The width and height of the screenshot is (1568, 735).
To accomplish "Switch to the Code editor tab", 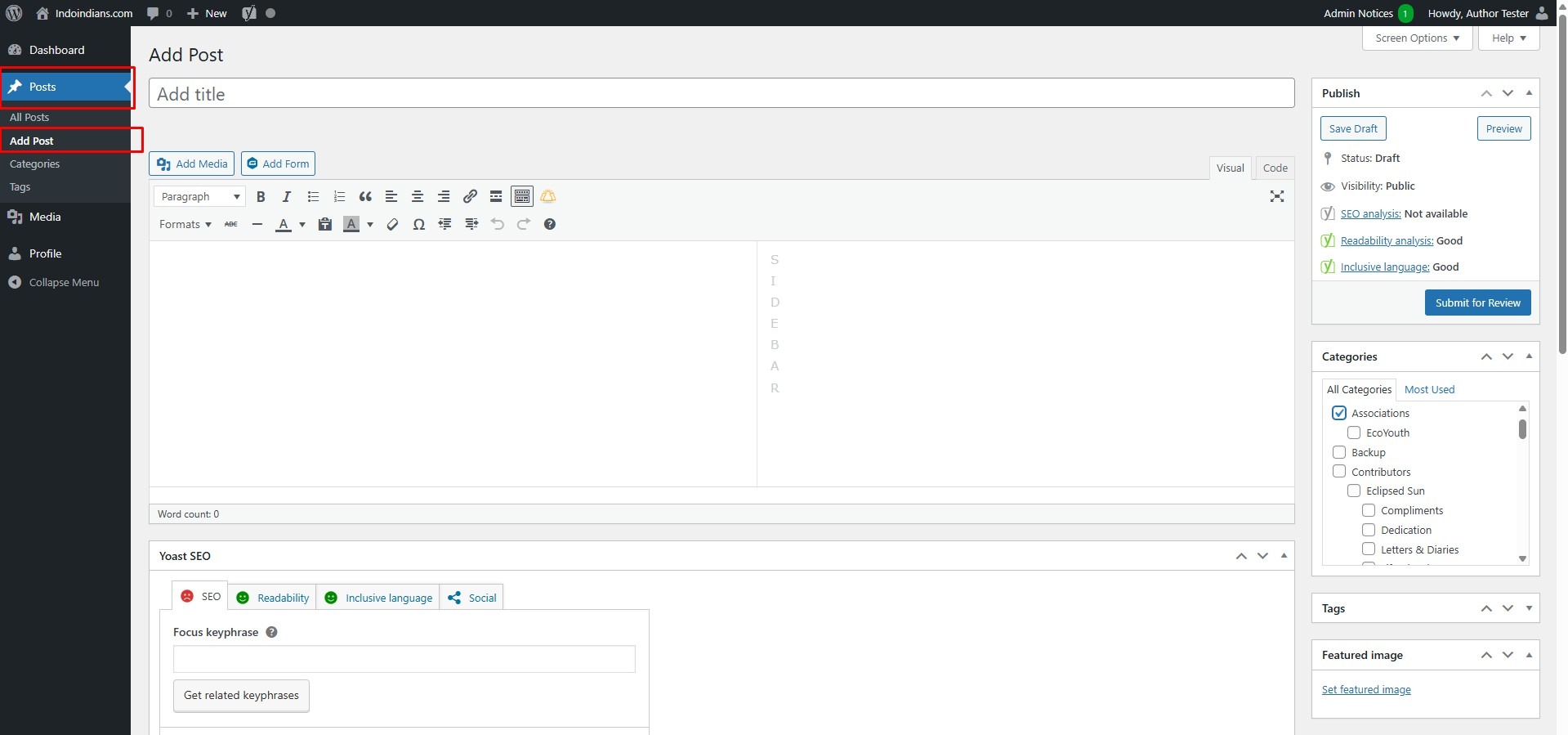I will tap(1275, 168).
